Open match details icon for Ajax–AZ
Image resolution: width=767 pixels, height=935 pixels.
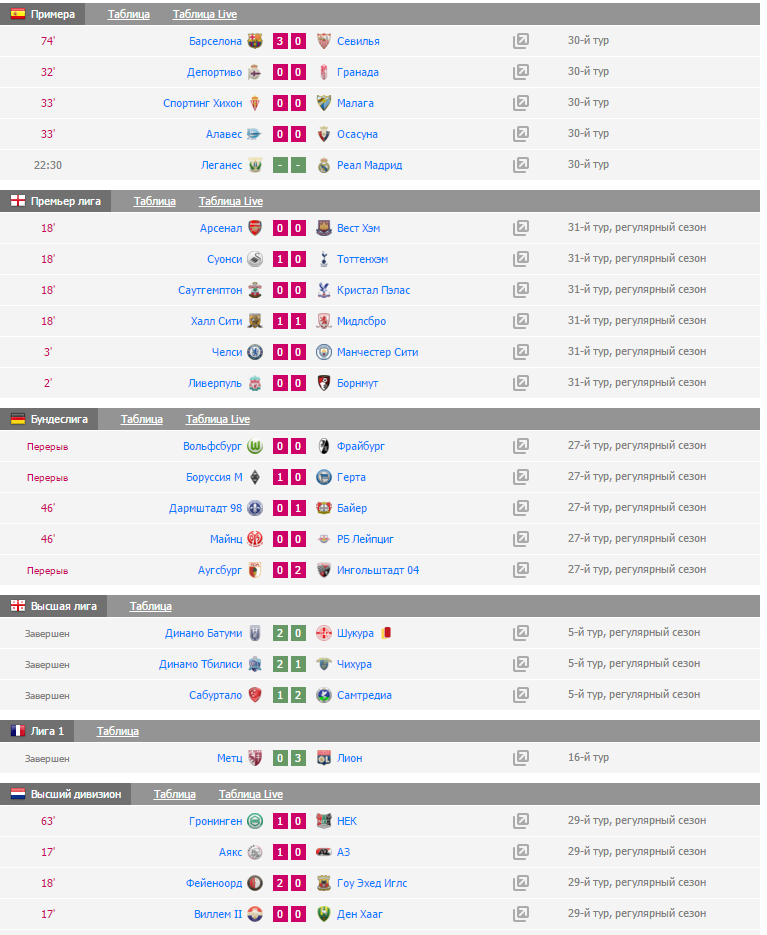tap(520, 852)
